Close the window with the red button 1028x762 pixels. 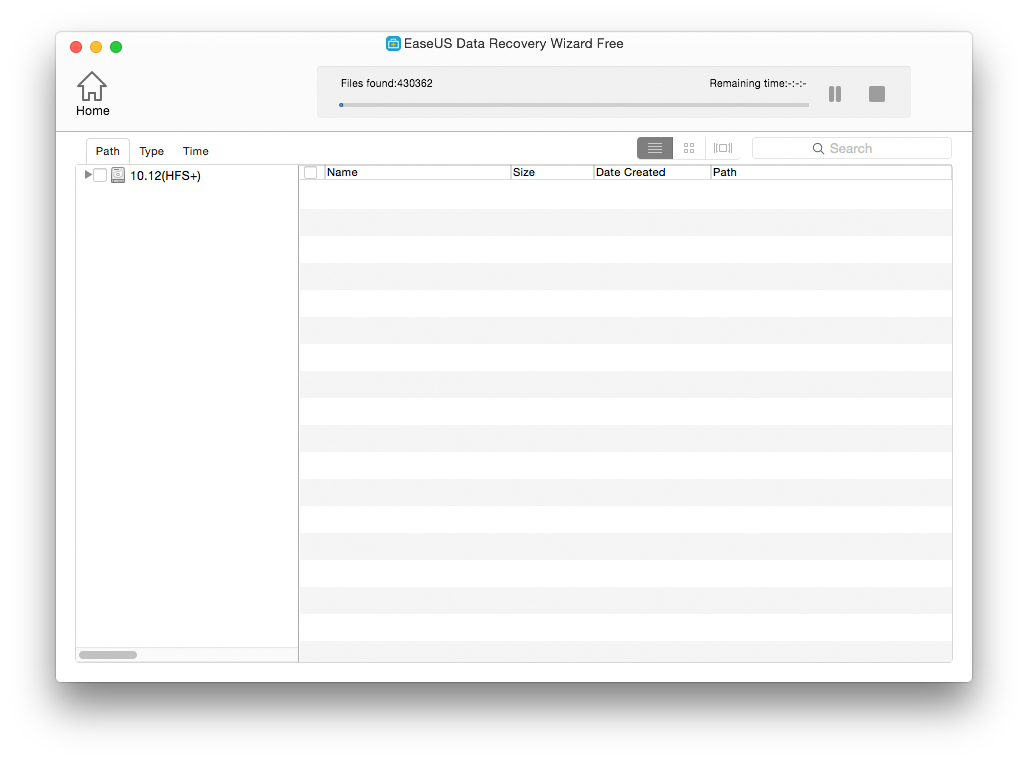tap(76, 47)
